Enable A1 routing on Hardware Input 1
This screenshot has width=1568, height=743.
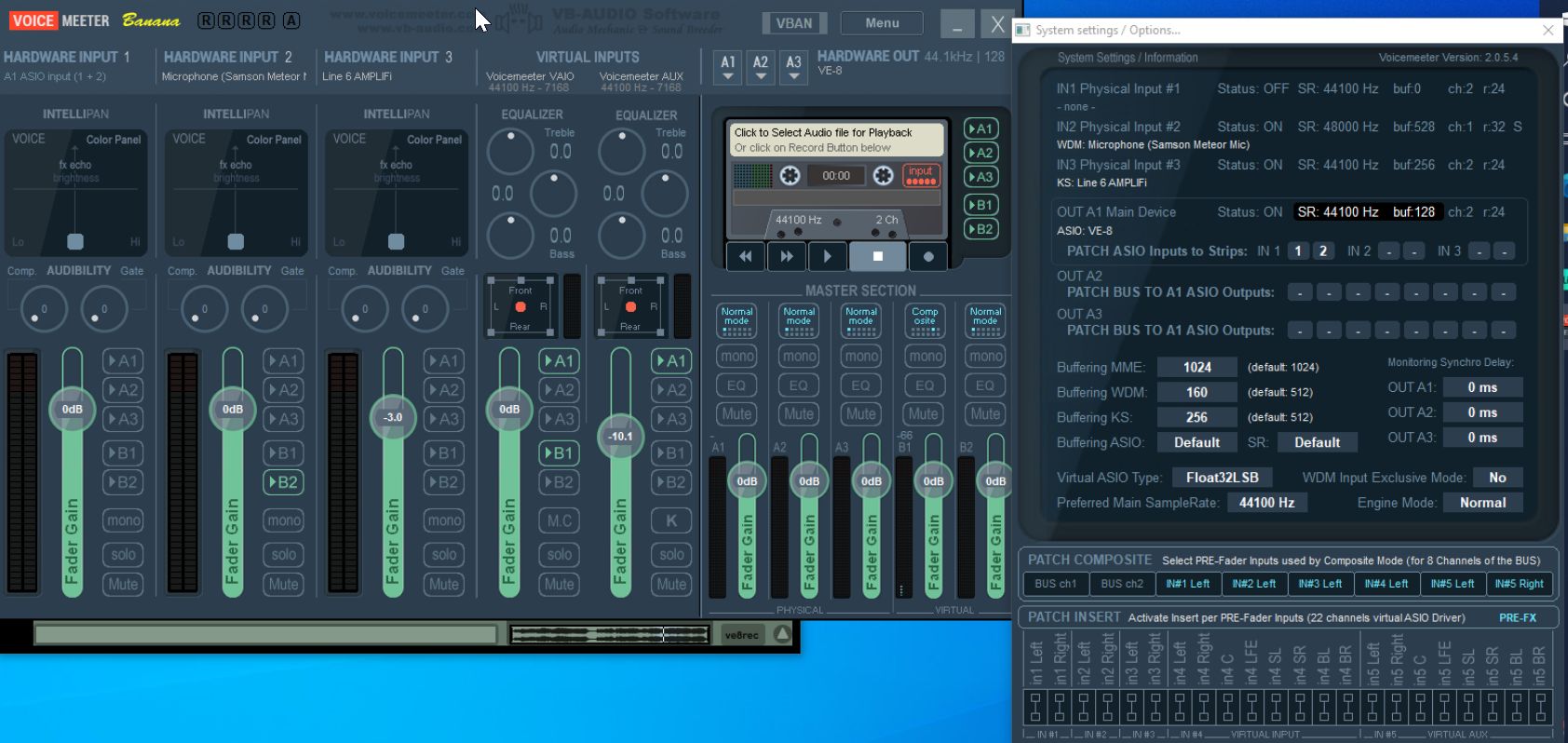(123, 360)
